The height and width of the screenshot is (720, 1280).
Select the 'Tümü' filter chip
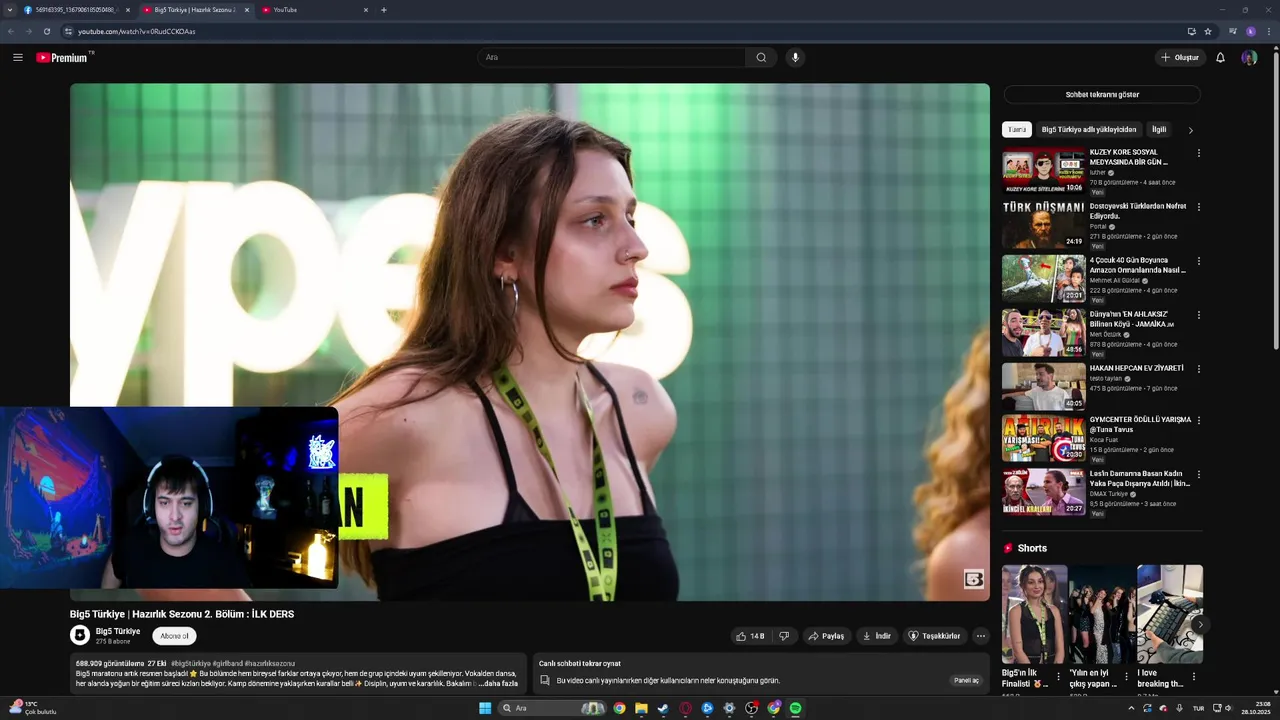coord(1017,130)
